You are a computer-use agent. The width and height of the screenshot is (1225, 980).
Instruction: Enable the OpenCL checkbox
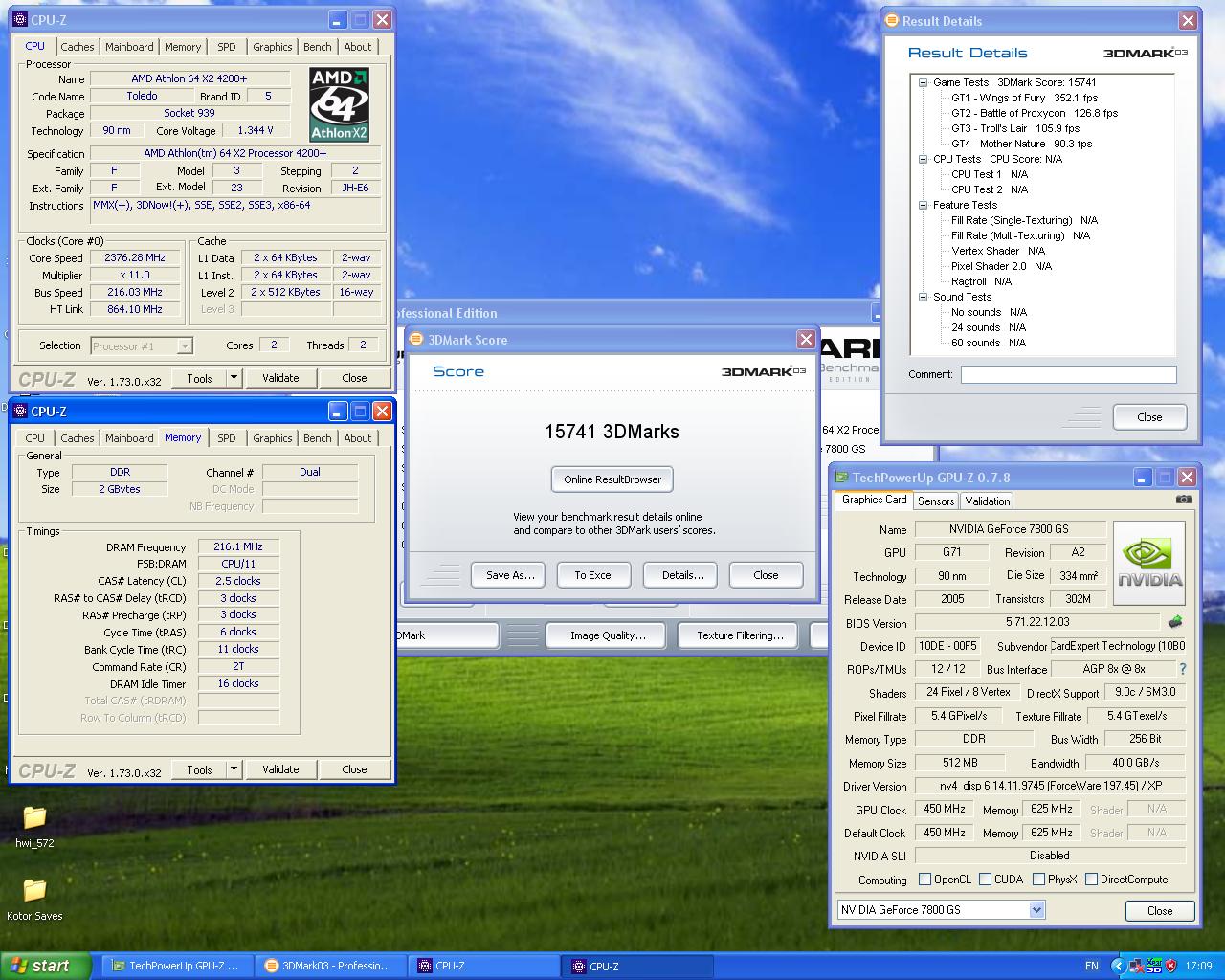click(924, 879)
